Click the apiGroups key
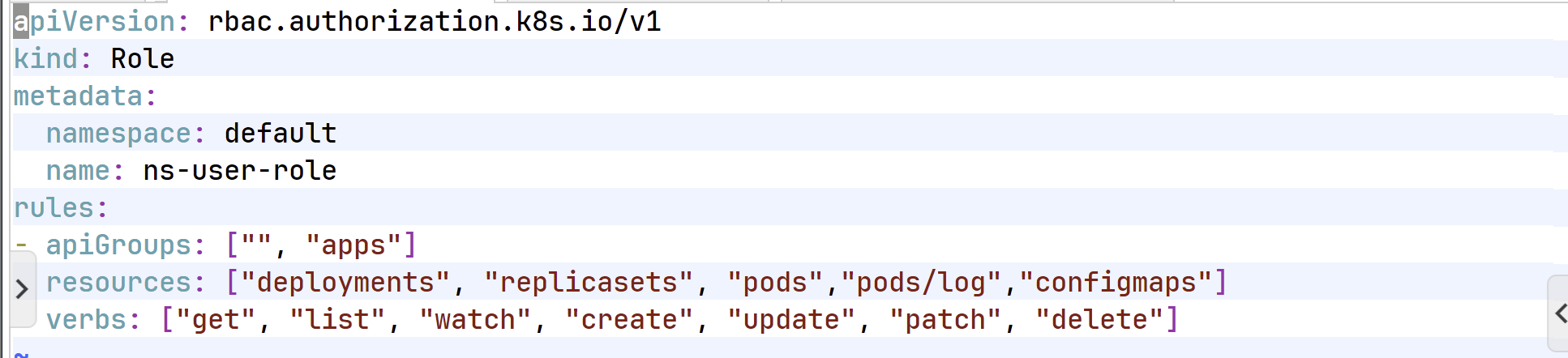This screenshot has height=358, width=1568. click(118, 245)
